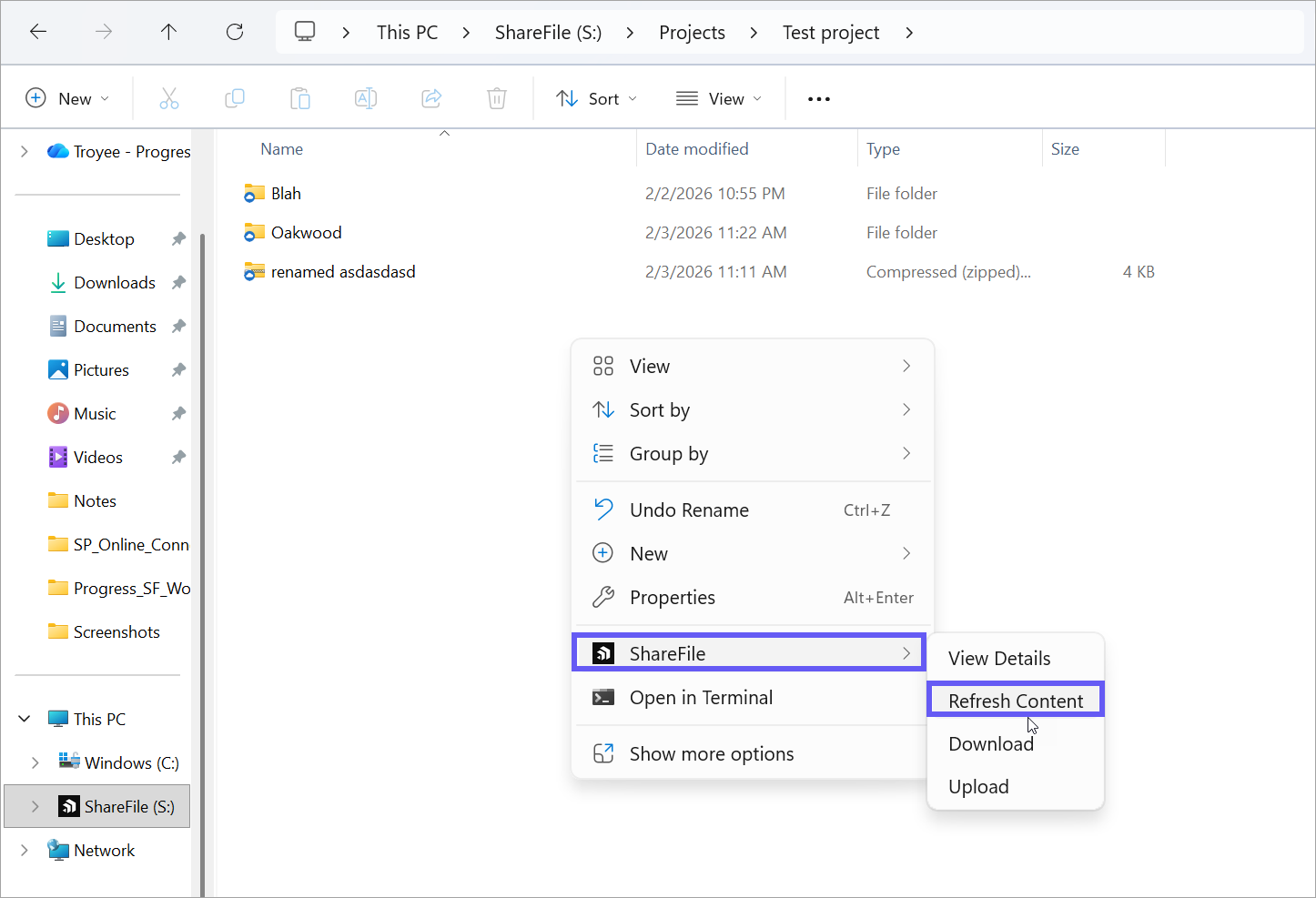Unpin Desktop using its pin icon

[x=178, y=239]
